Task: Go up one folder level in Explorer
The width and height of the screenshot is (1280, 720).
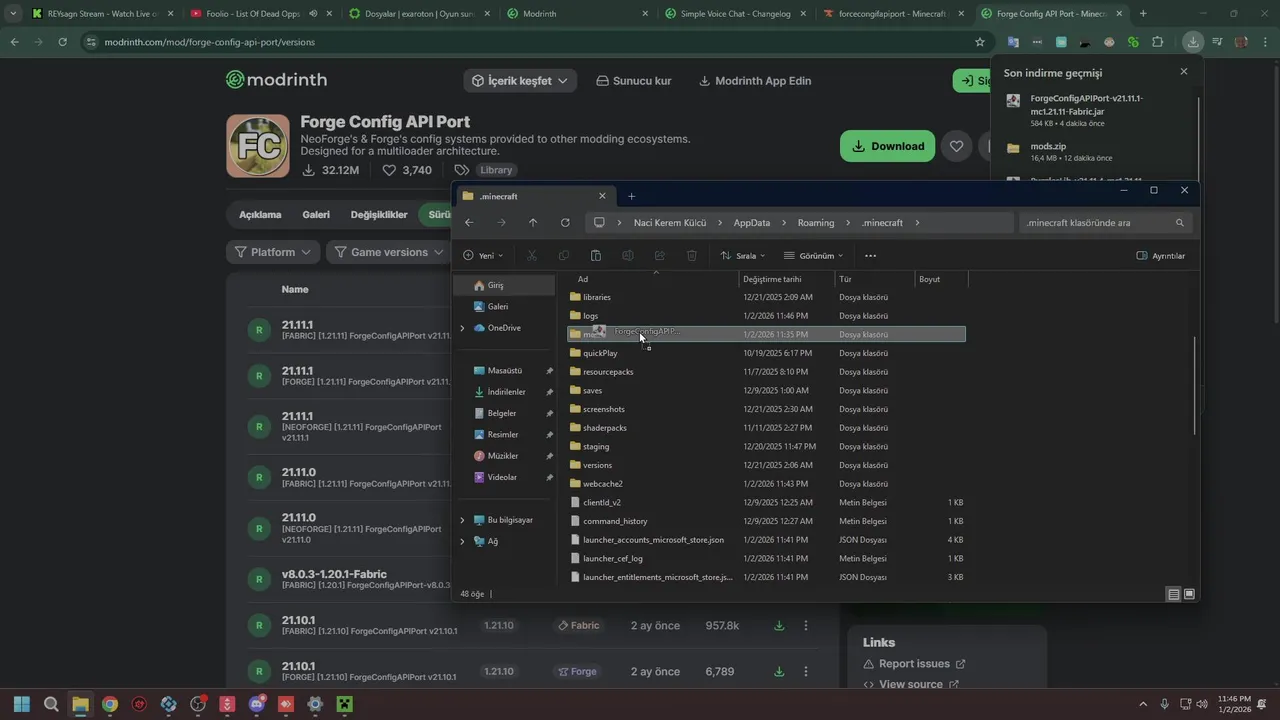Action: 533,223
